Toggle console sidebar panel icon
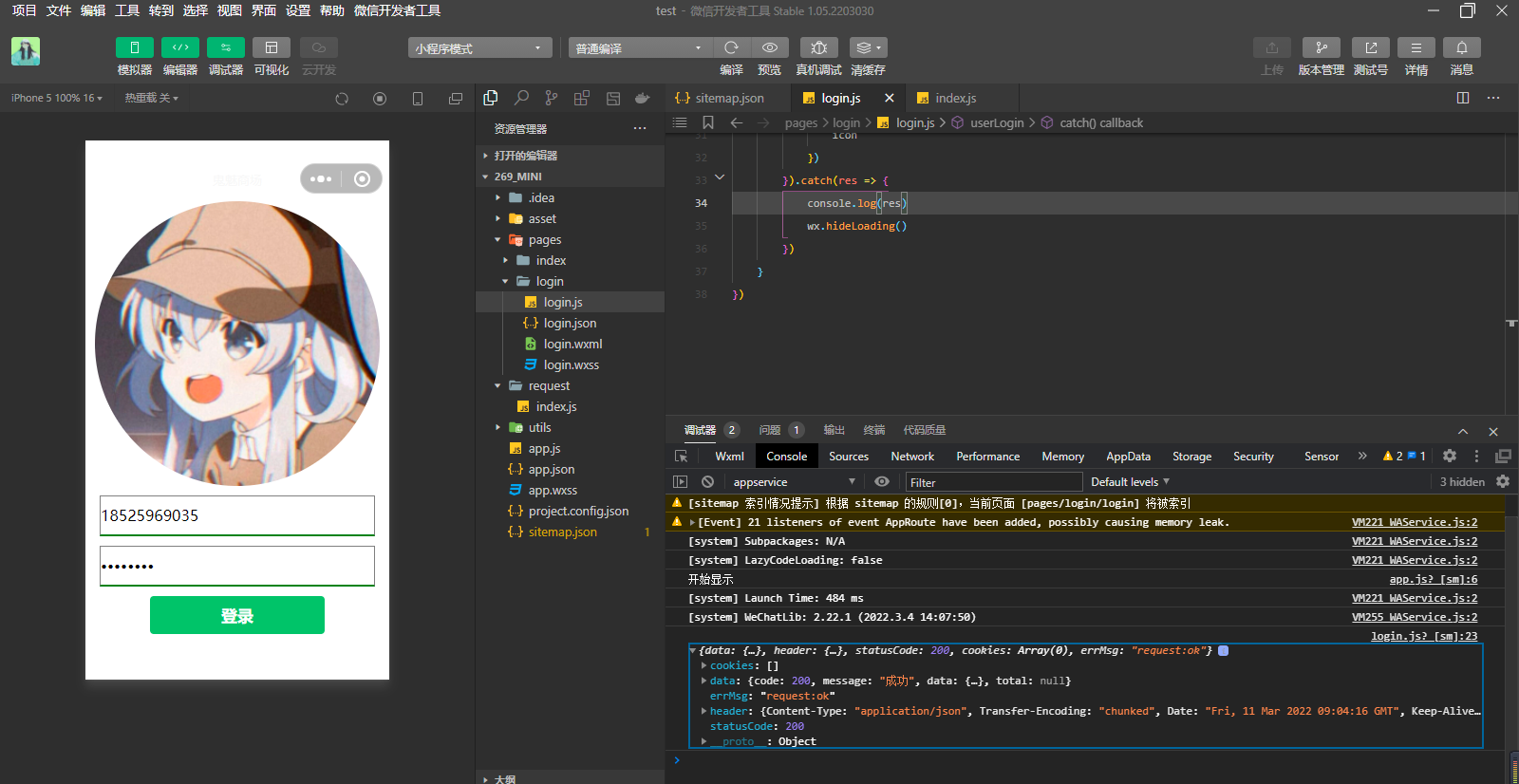Viewport: 1519px width, 784px height. [x=680, y=481]
